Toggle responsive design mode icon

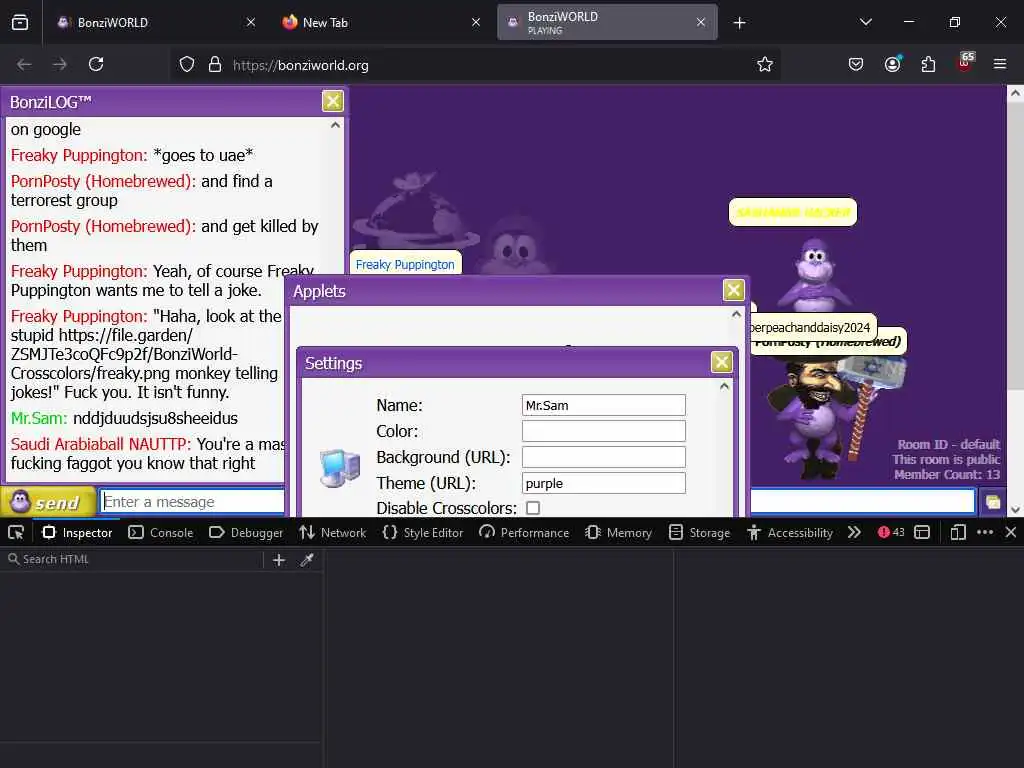[957, 532]
